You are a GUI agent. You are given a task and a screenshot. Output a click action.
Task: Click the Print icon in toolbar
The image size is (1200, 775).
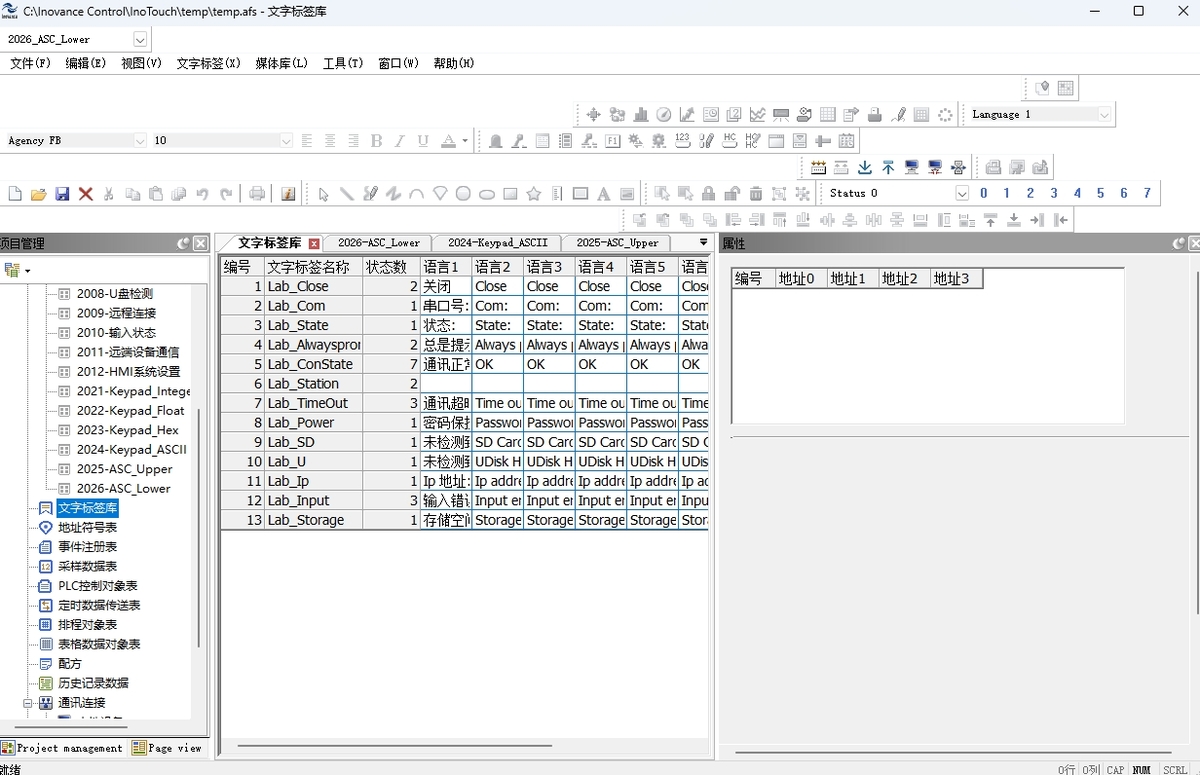pyautogui.click(x=257, y=194)
